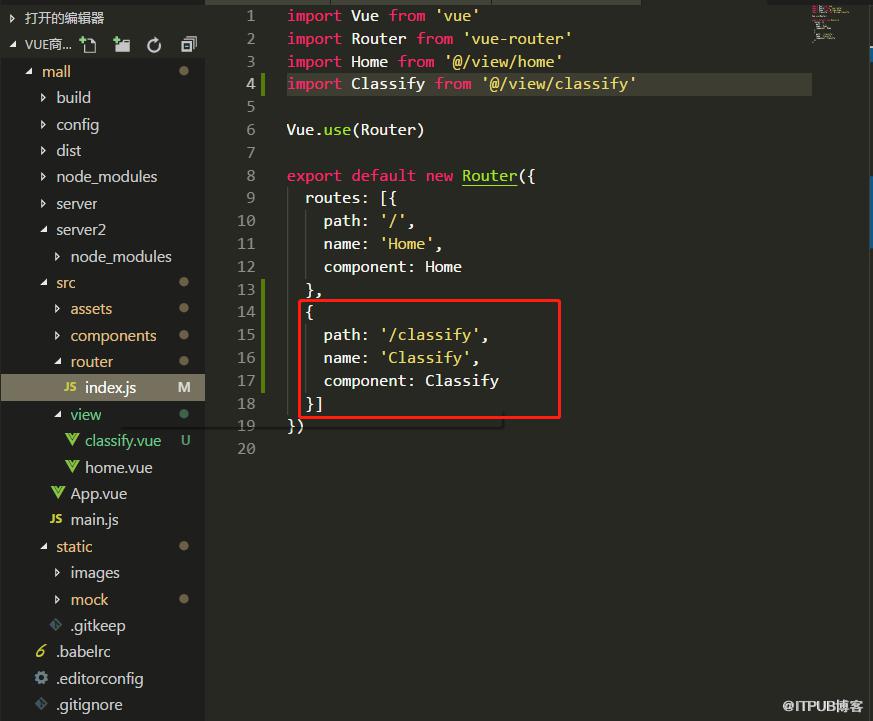
Task: Collapse all folders in explorer
Action: 189,45
